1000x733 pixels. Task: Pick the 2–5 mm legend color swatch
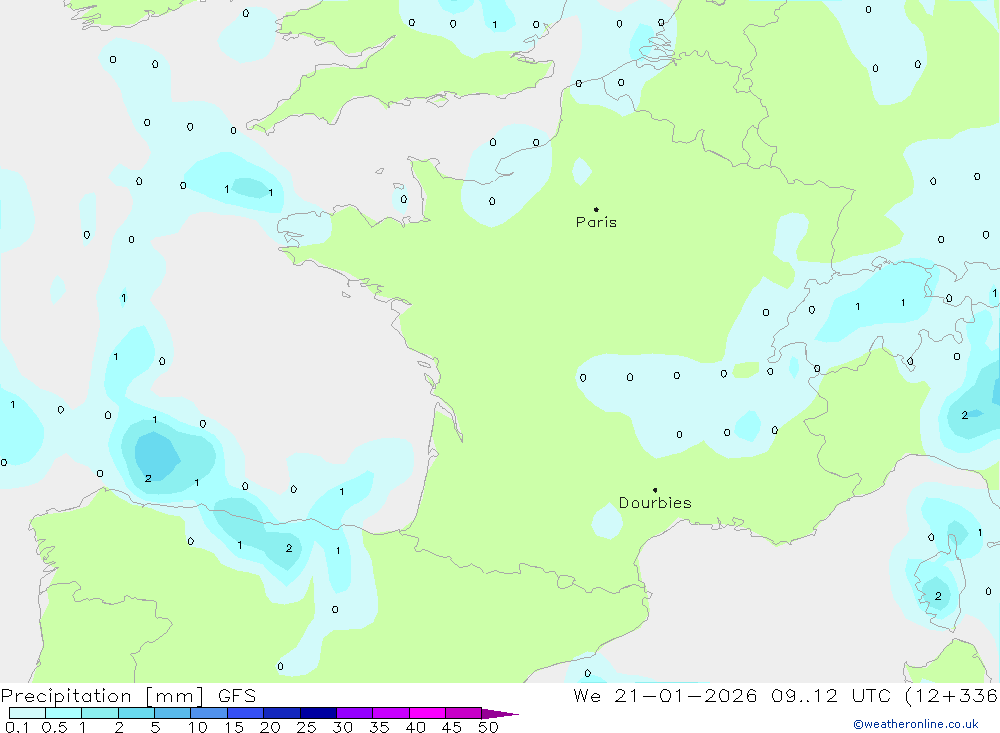[x=136, y=713]
